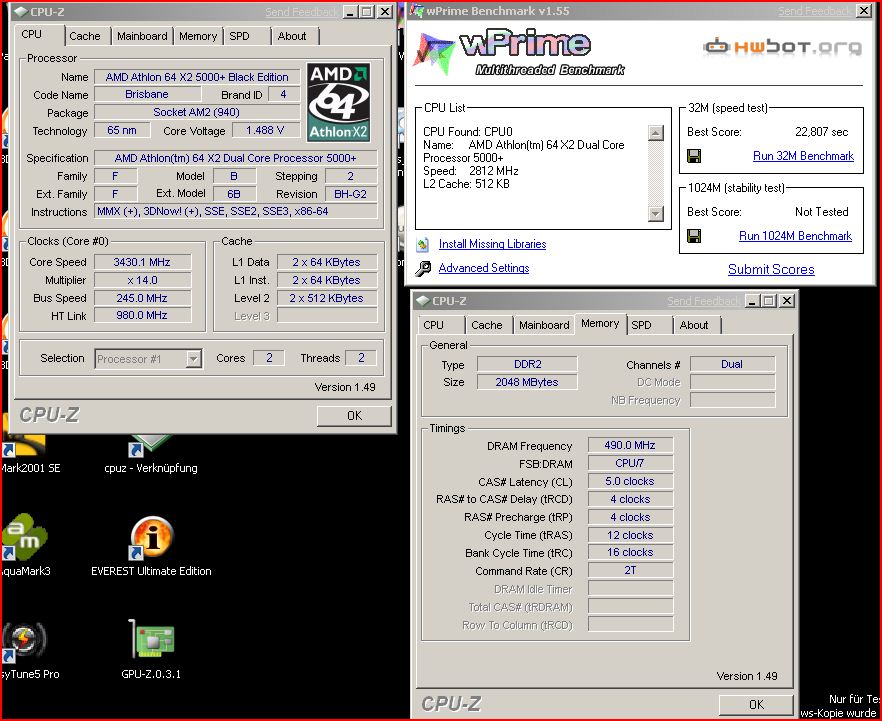Viewport: 882px width, 721px height.
Task: Run the 1024M Benchmark
Action: point(795,236)
